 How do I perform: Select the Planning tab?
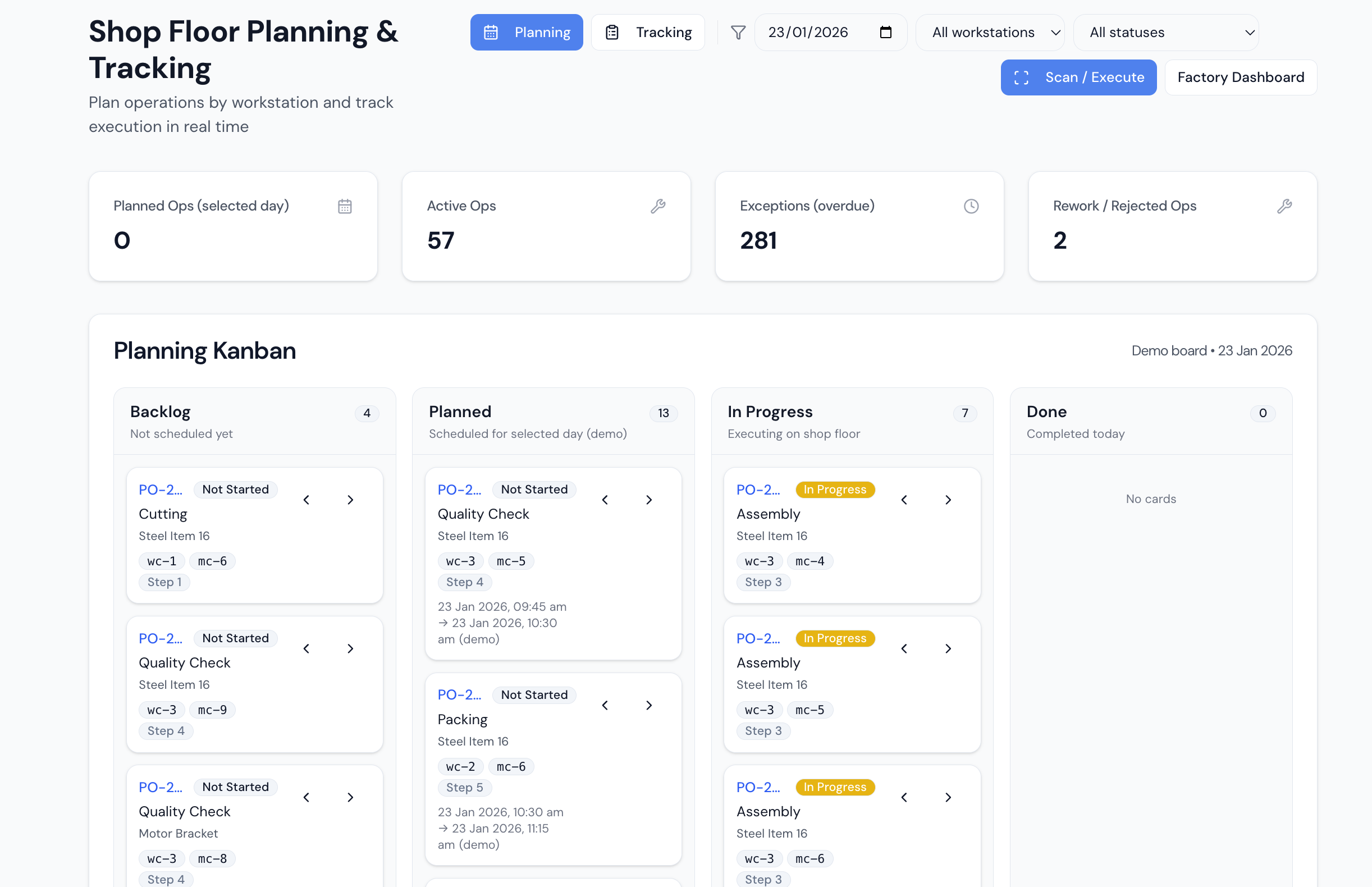pyautogui.click(x=526, y=32)
